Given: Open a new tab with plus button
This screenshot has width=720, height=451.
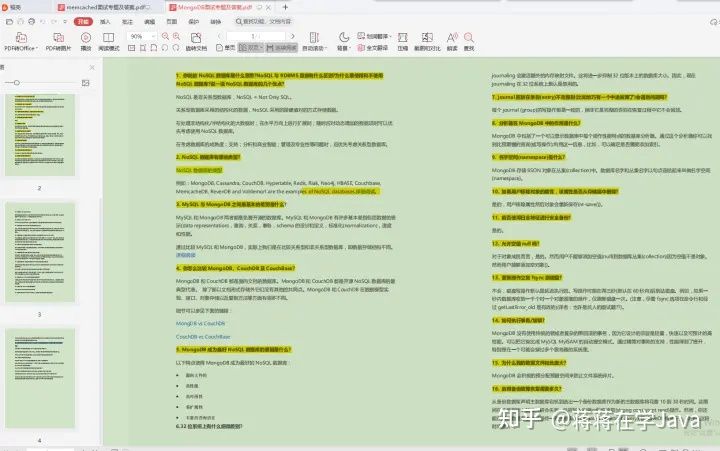Looking at the screenshot, I should coord(285,7).
